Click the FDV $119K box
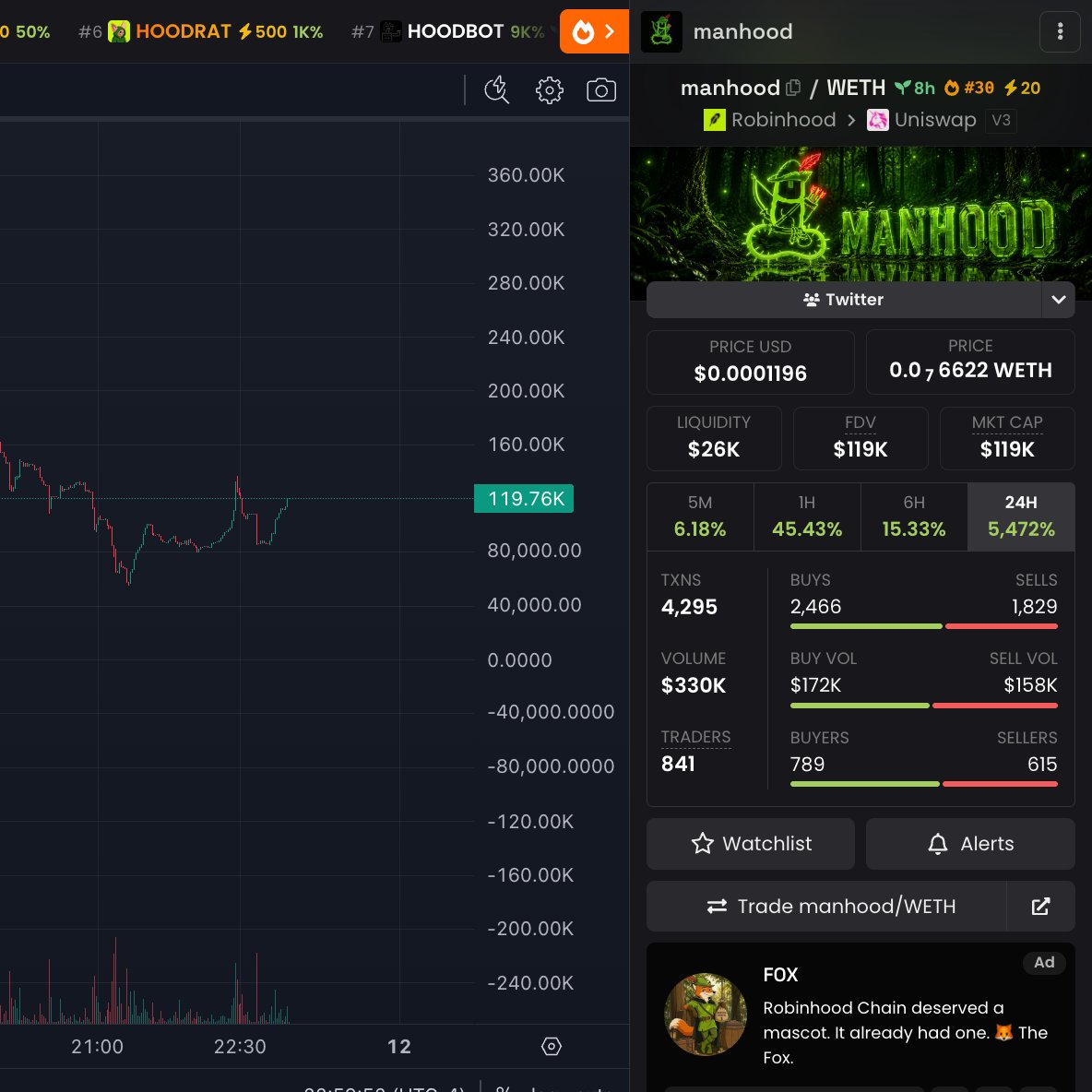Screen dimensions: 1092x1092 861,438
